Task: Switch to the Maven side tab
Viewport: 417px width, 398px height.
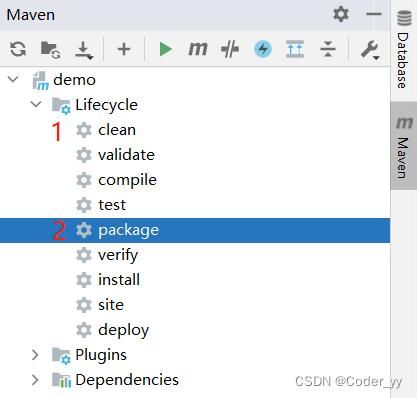Action: [404, 146]
